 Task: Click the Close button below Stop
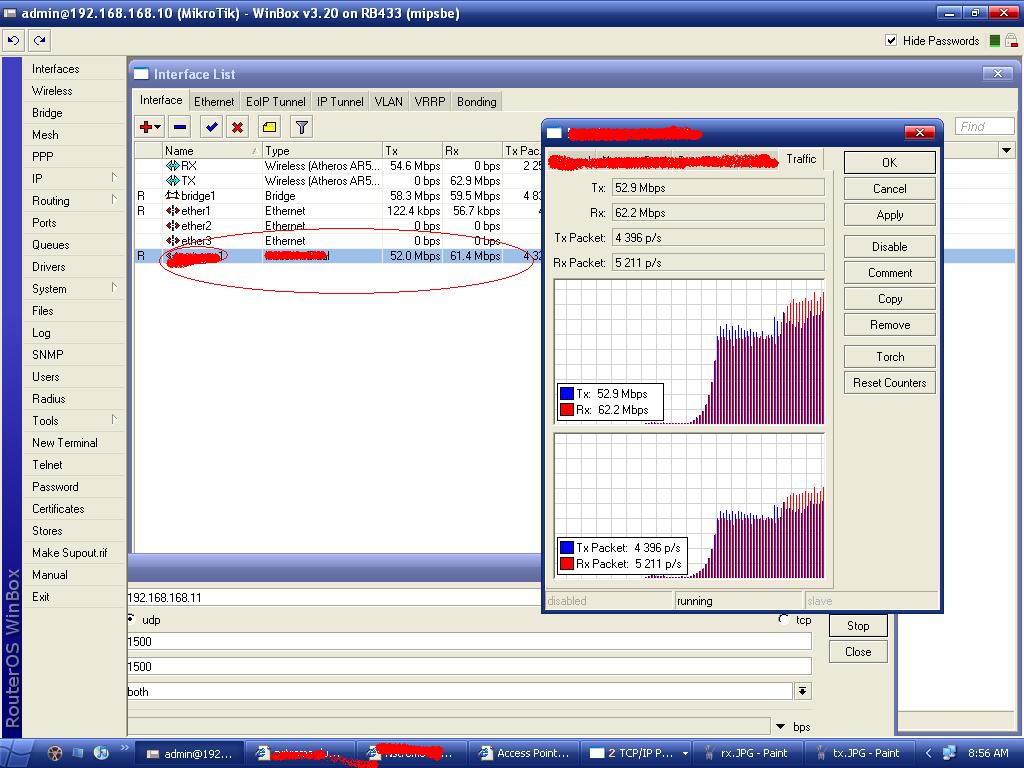coord(858,652)
